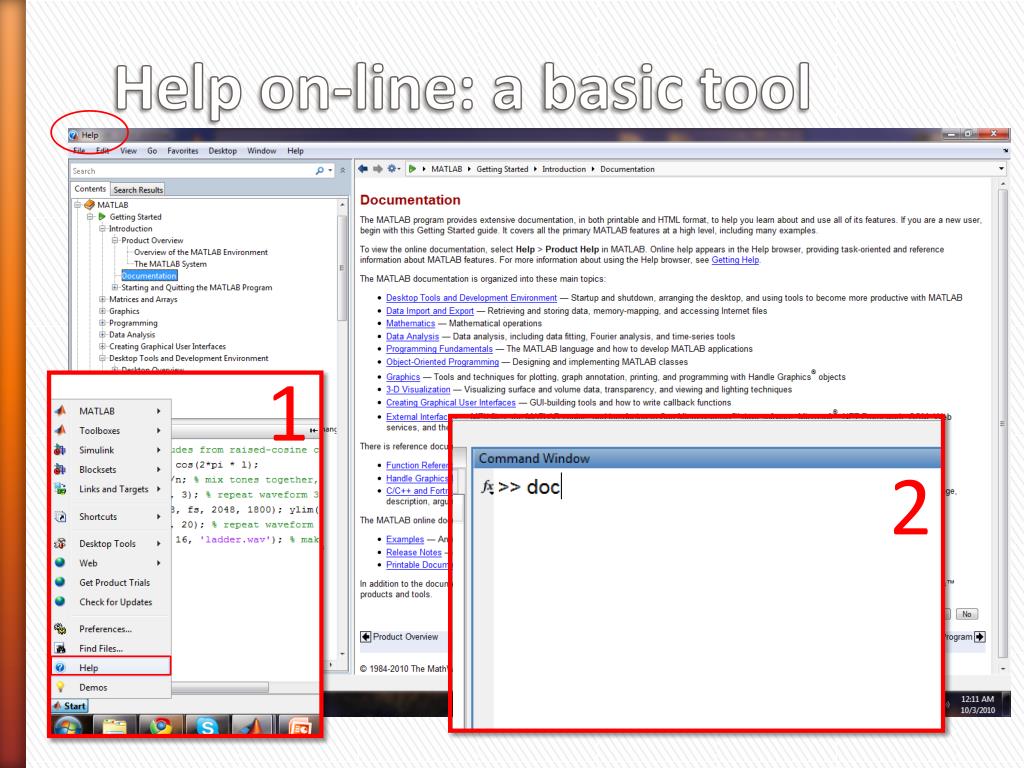Open the Desktop menu
The image size is (1024, 768).
click(x=223, y=151)
